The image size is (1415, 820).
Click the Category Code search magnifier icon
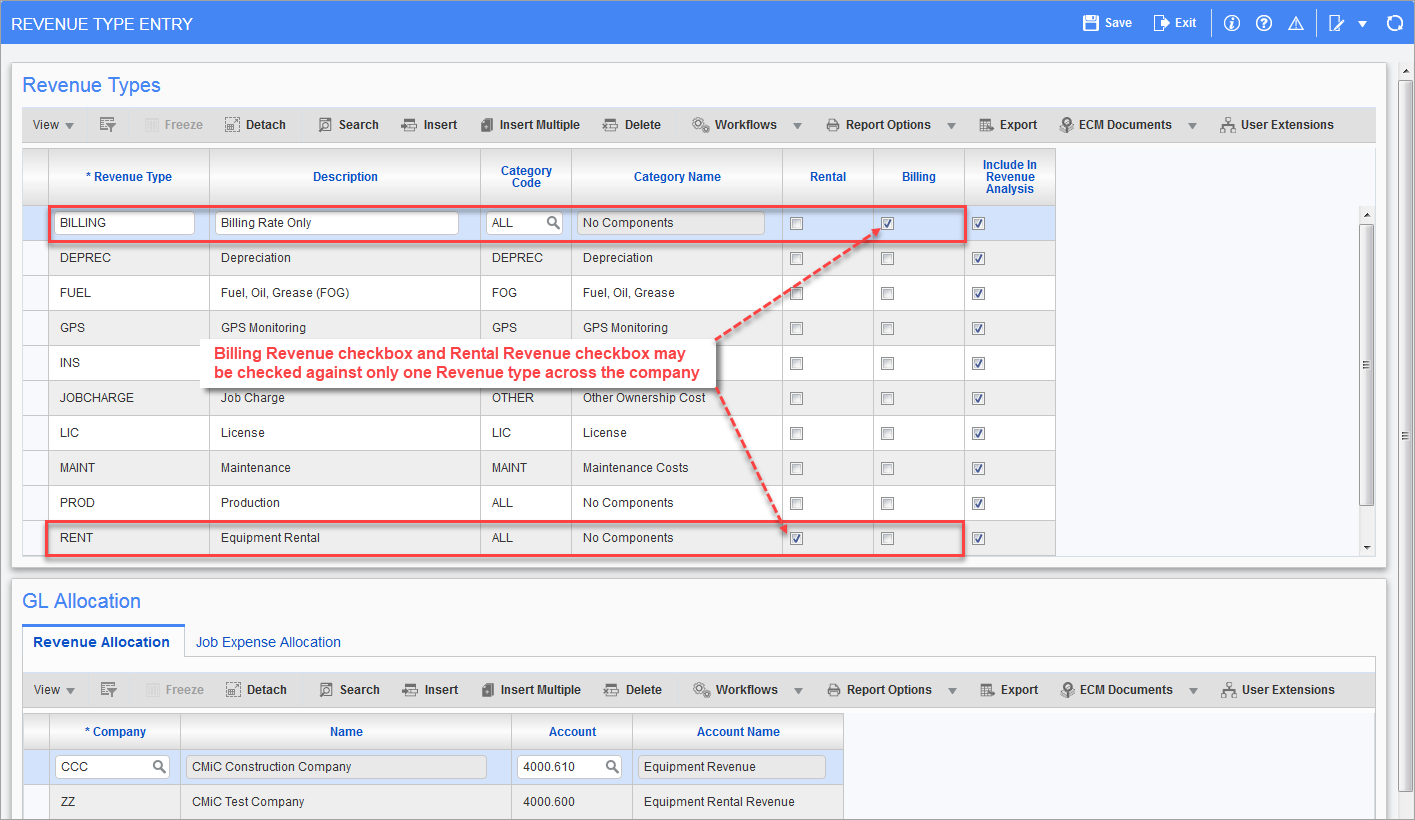(x=553, y=223)
